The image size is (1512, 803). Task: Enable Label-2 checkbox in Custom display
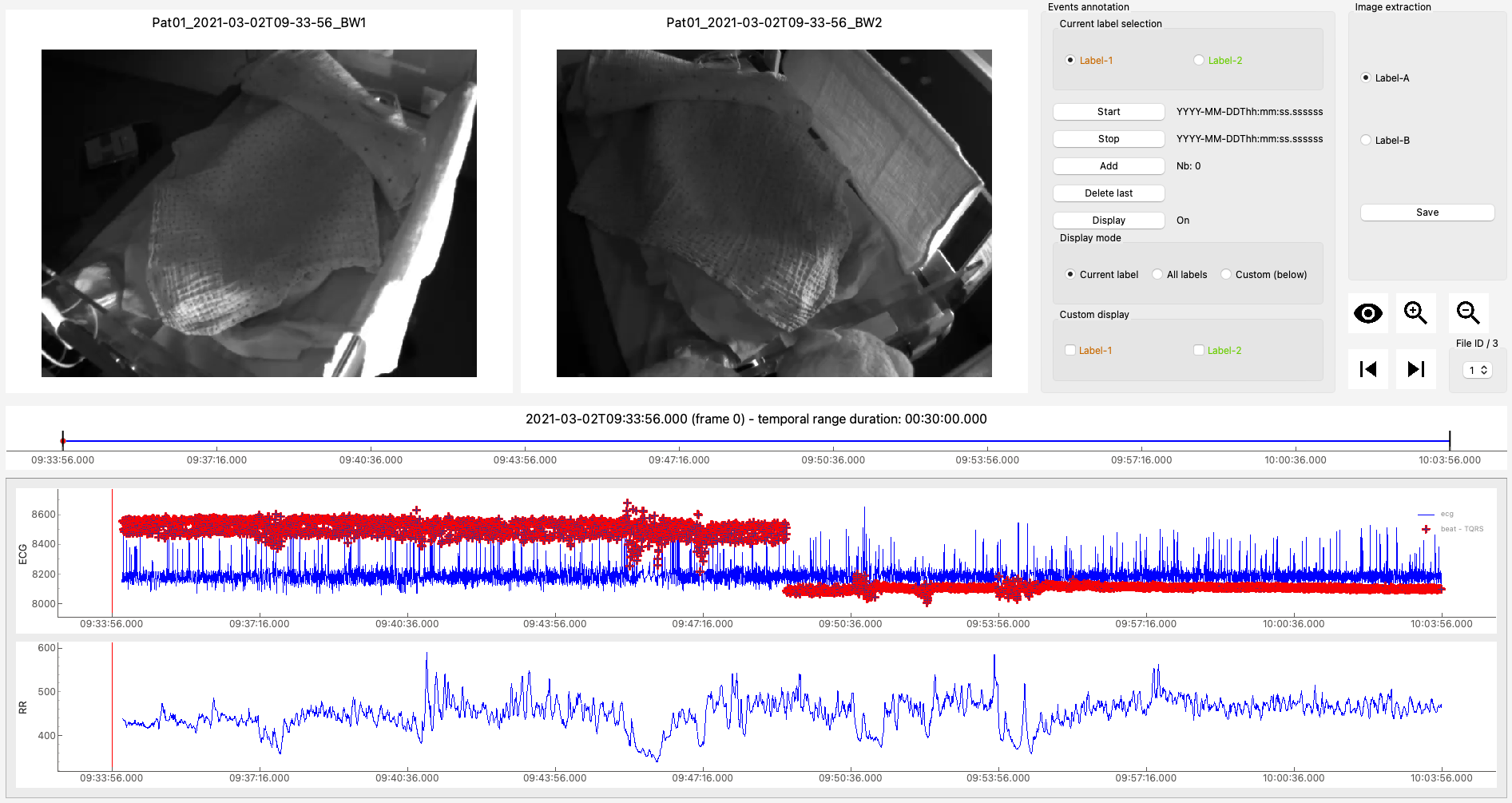point(1199,350)
